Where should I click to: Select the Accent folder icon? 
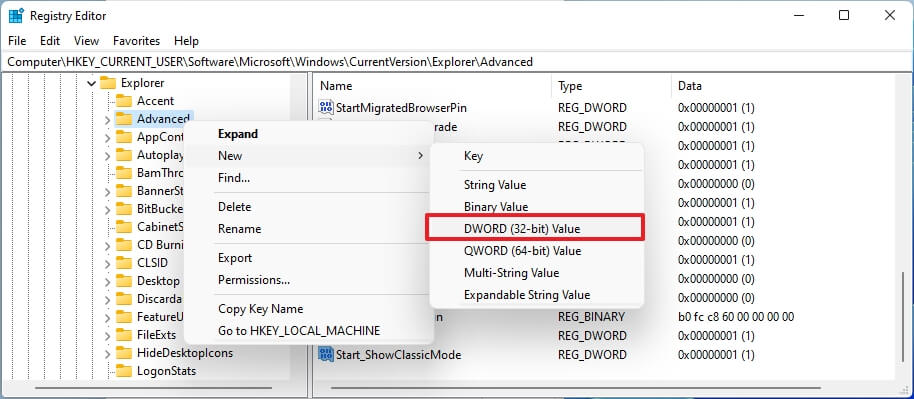[x=124, y=101]
